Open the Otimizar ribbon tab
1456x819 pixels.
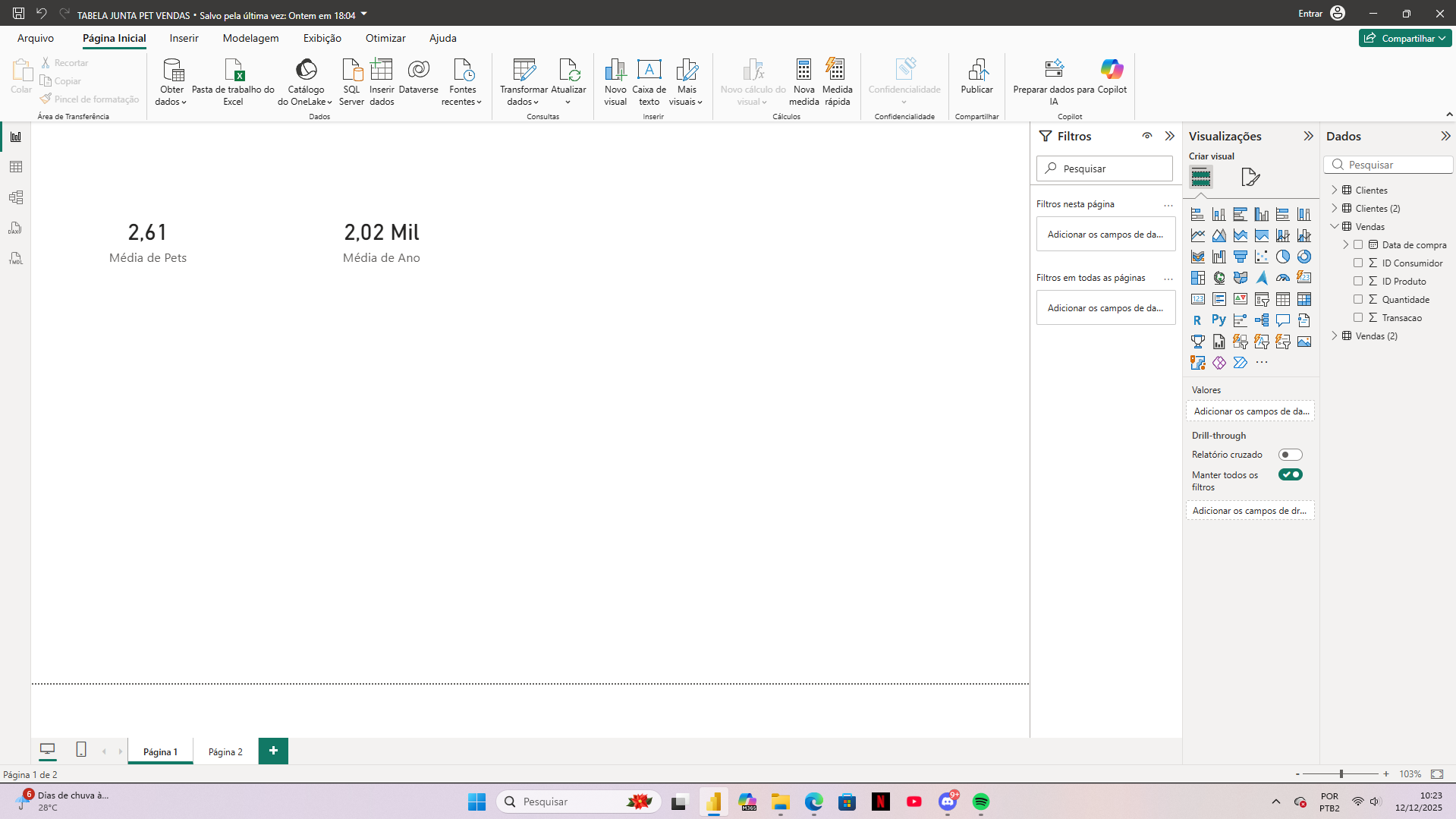coord(385,38)
